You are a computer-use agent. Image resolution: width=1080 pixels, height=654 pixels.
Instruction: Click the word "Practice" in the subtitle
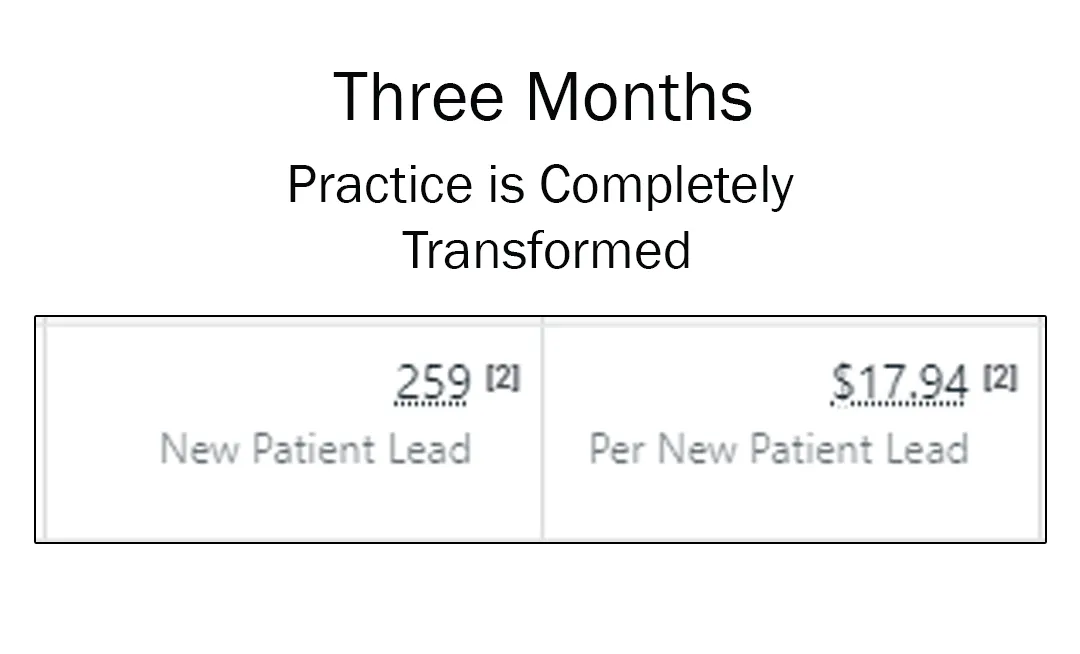pos(380,184)
